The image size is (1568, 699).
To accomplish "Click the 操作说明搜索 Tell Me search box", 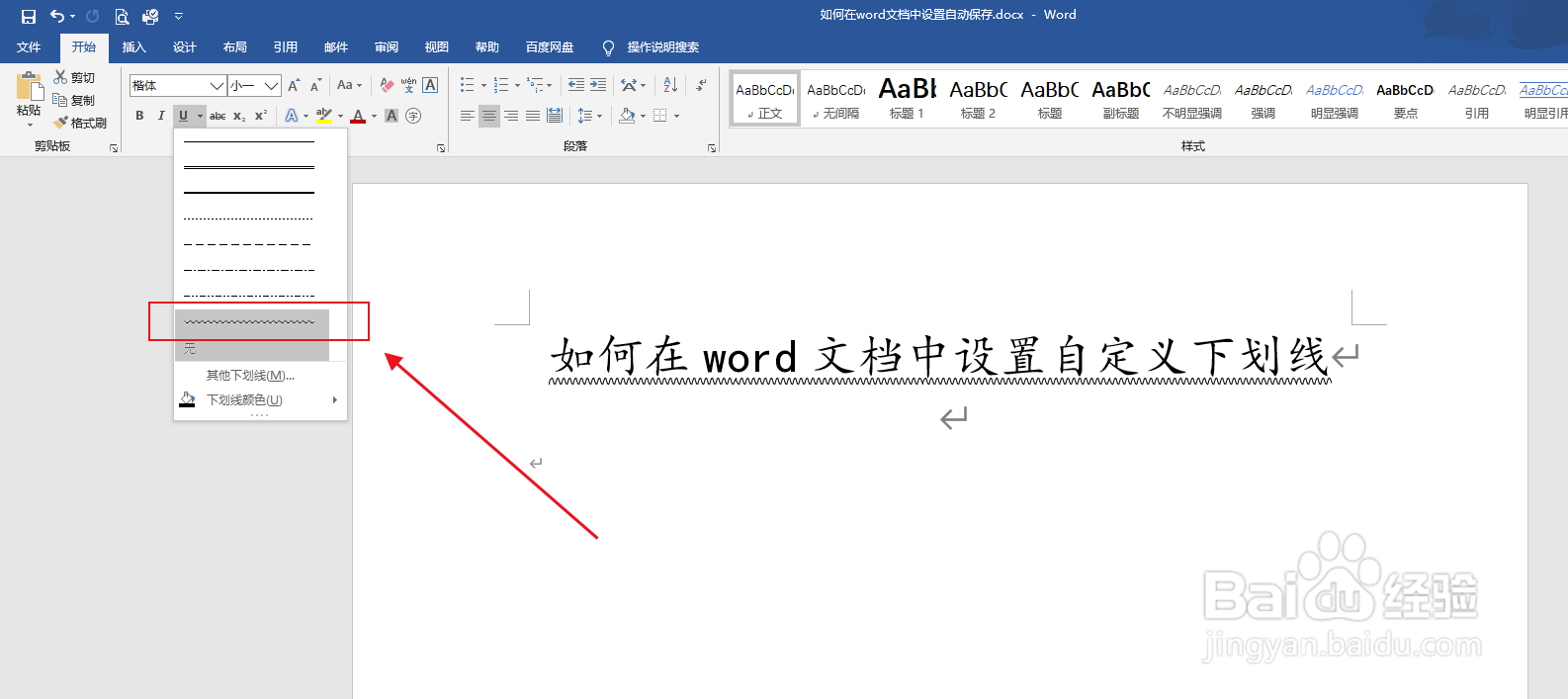I will click(662, 47).
